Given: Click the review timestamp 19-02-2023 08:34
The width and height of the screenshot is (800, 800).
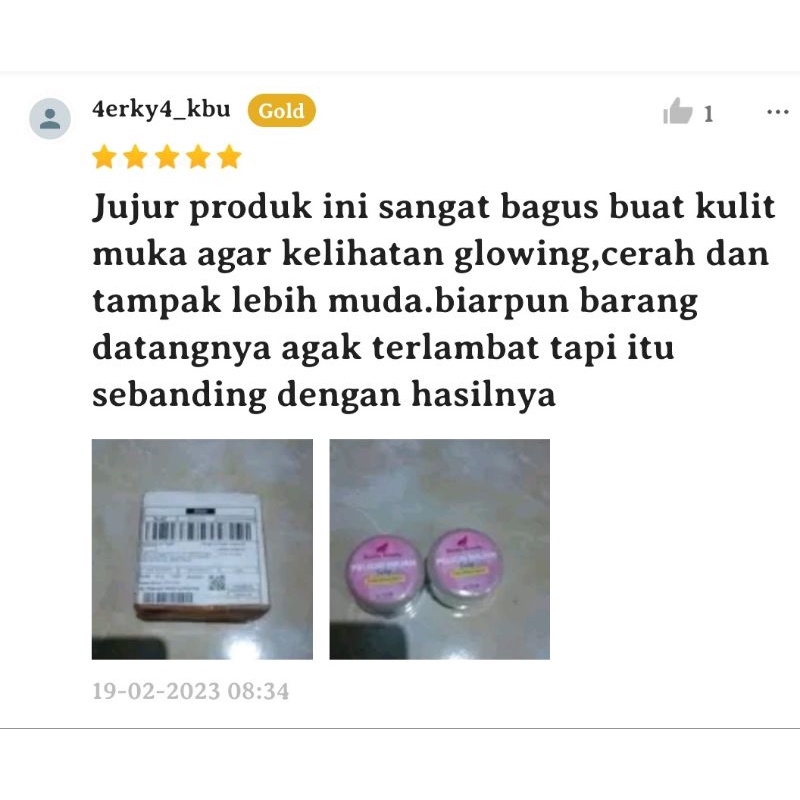Looking at the screenshot, I should tap(191, 691).
